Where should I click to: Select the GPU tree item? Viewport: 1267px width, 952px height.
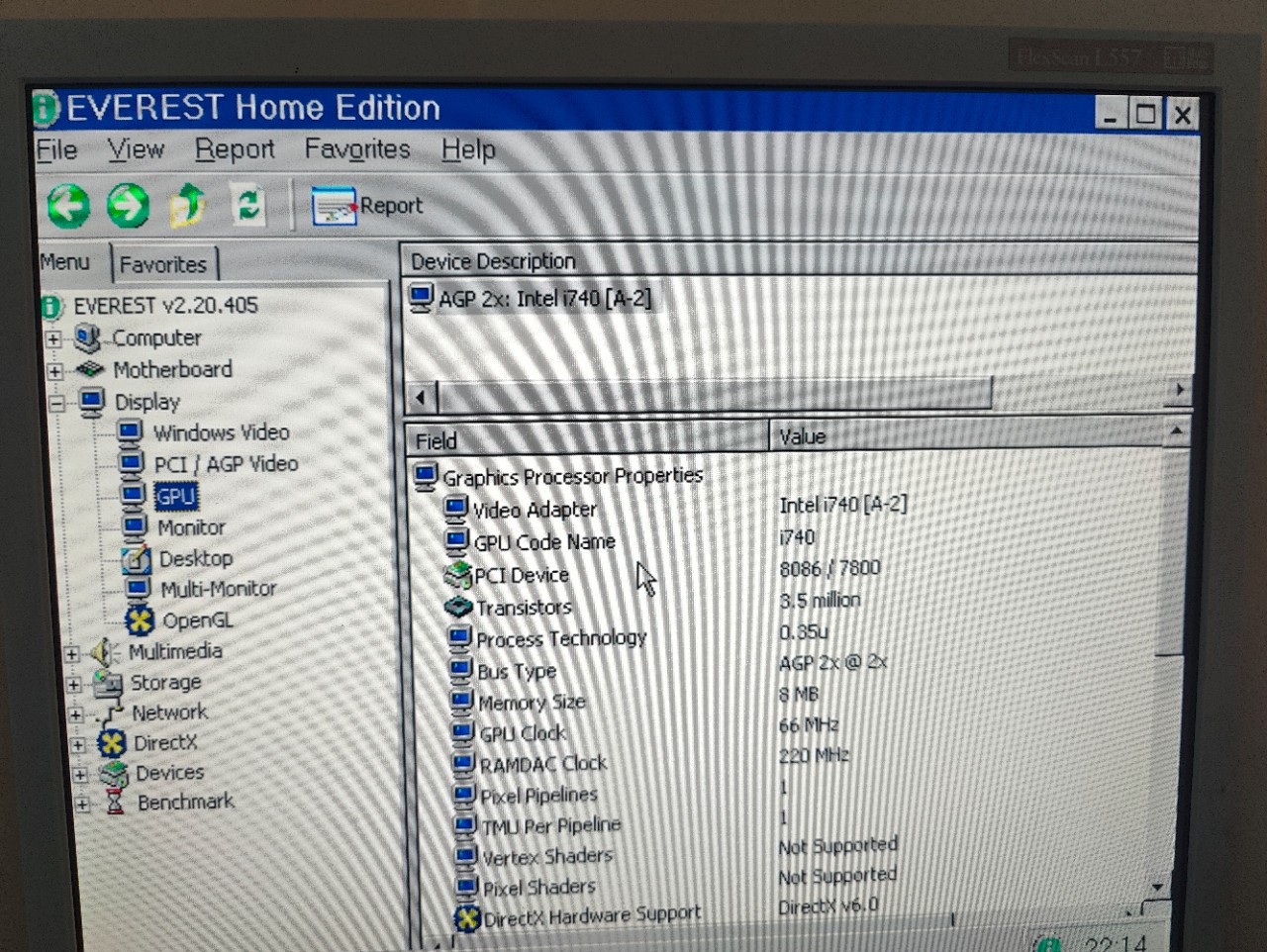[x=176, y=496]
